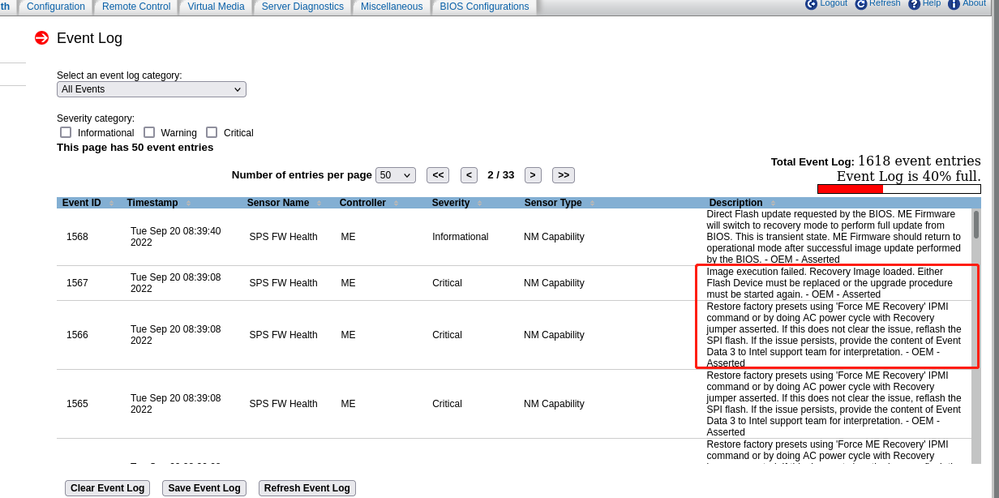Viewport: 999px width, 498px height.
Task: Click the Save Event Log button
Action: [x=205, y=488]
